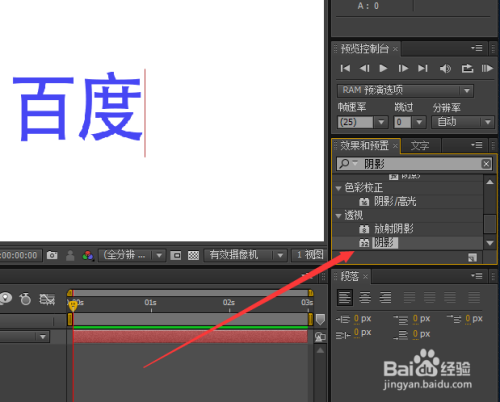This screenshot has height=402, width=500.
Task: Close the 段落 panel tab
Action: [x=365, y=277]
